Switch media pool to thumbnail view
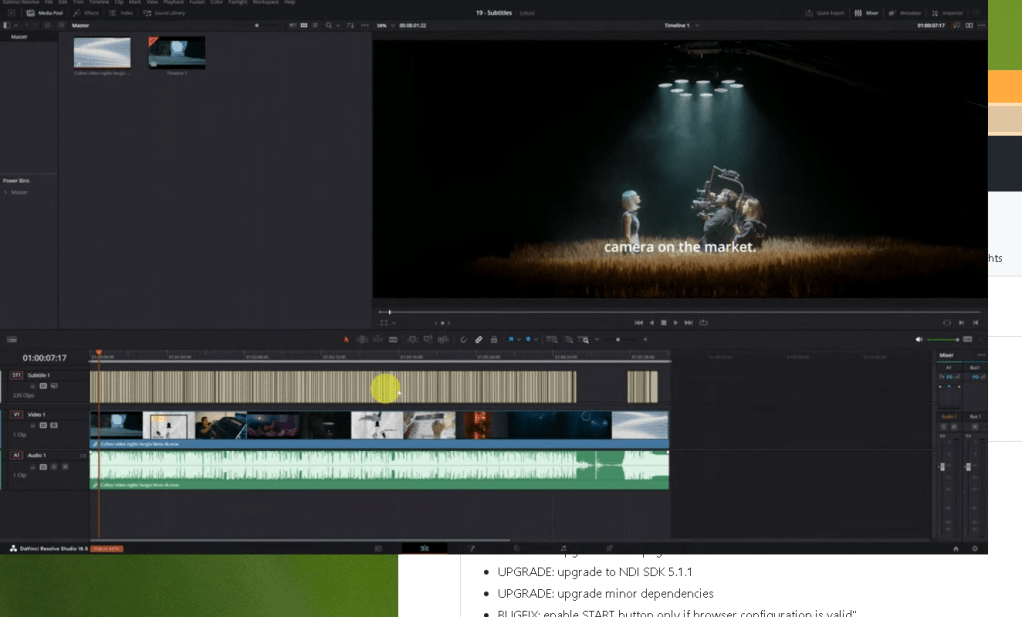The image size is (1022, 617). 304,25
